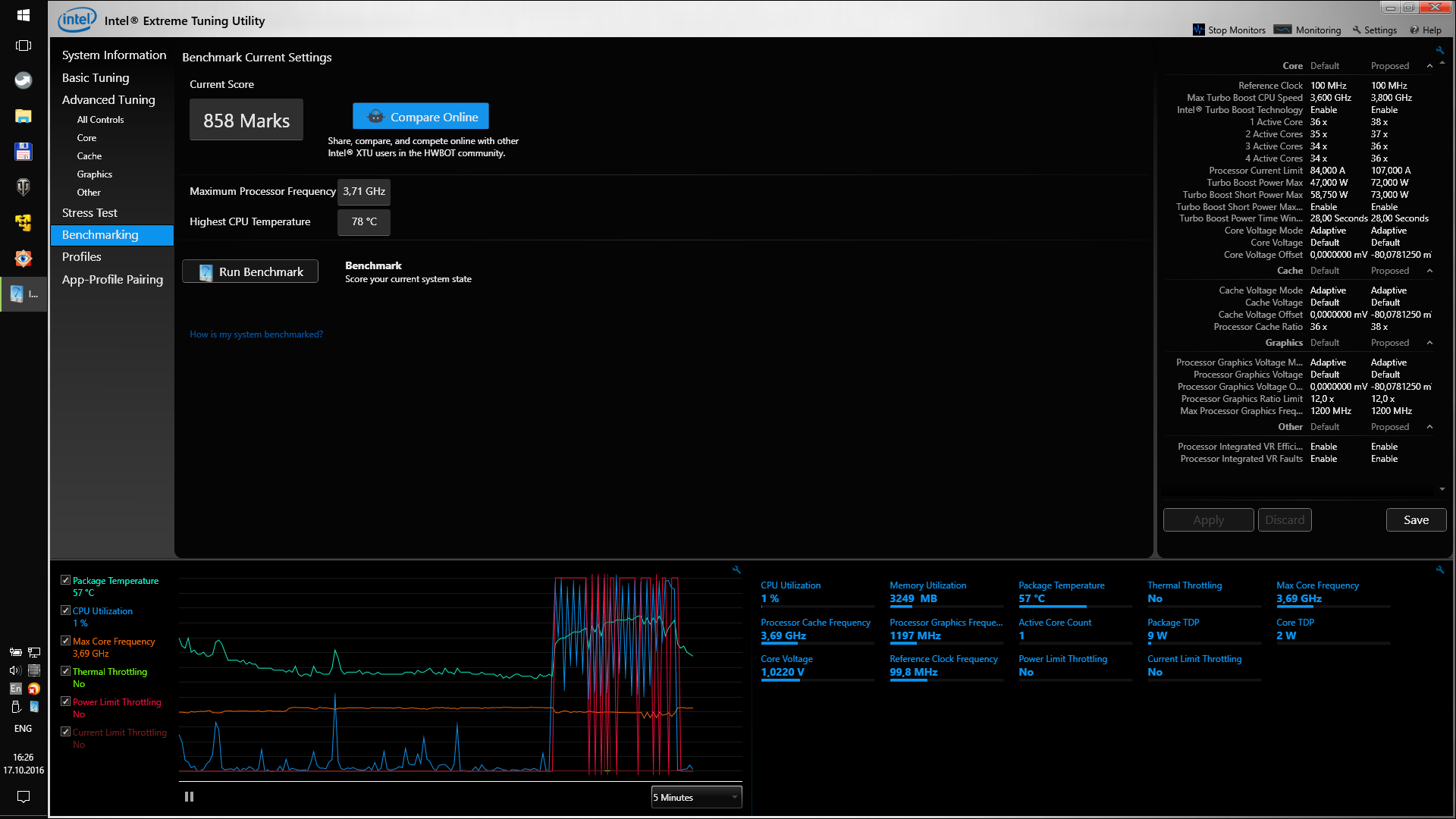Open the World of Tanks taskbar icon
The height and width of the screenshot is (819, 1456).
point(24,187)
